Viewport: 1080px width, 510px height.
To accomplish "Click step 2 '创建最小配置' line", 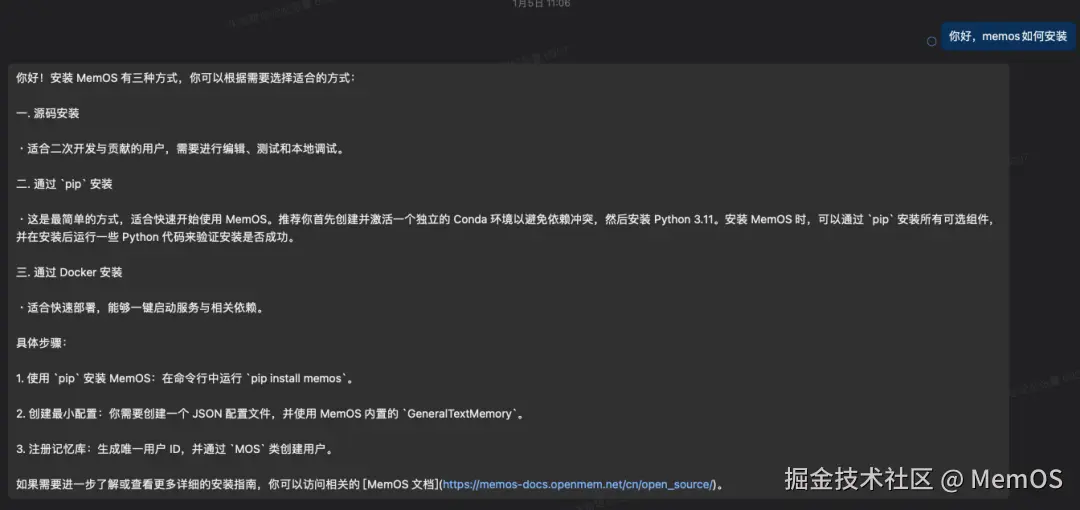I will (269, 414).
